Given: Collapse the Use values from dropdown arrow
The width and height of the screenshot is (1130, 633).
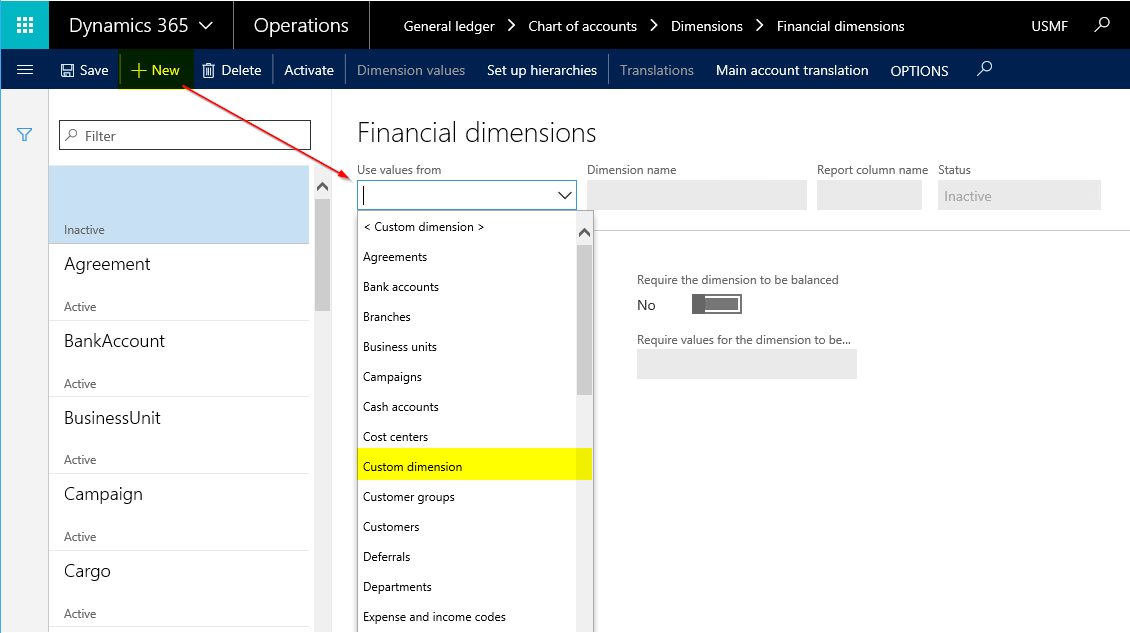Looking at the screenshot, I should pos(564,195).
